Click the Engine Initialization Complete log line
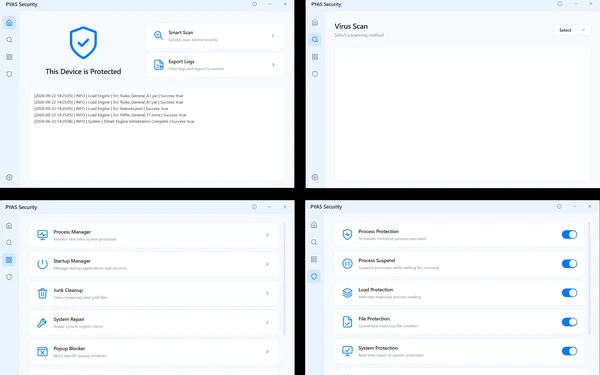Image resolution: width=600 pixels, height=375 pixels. [x=114, y=121]
